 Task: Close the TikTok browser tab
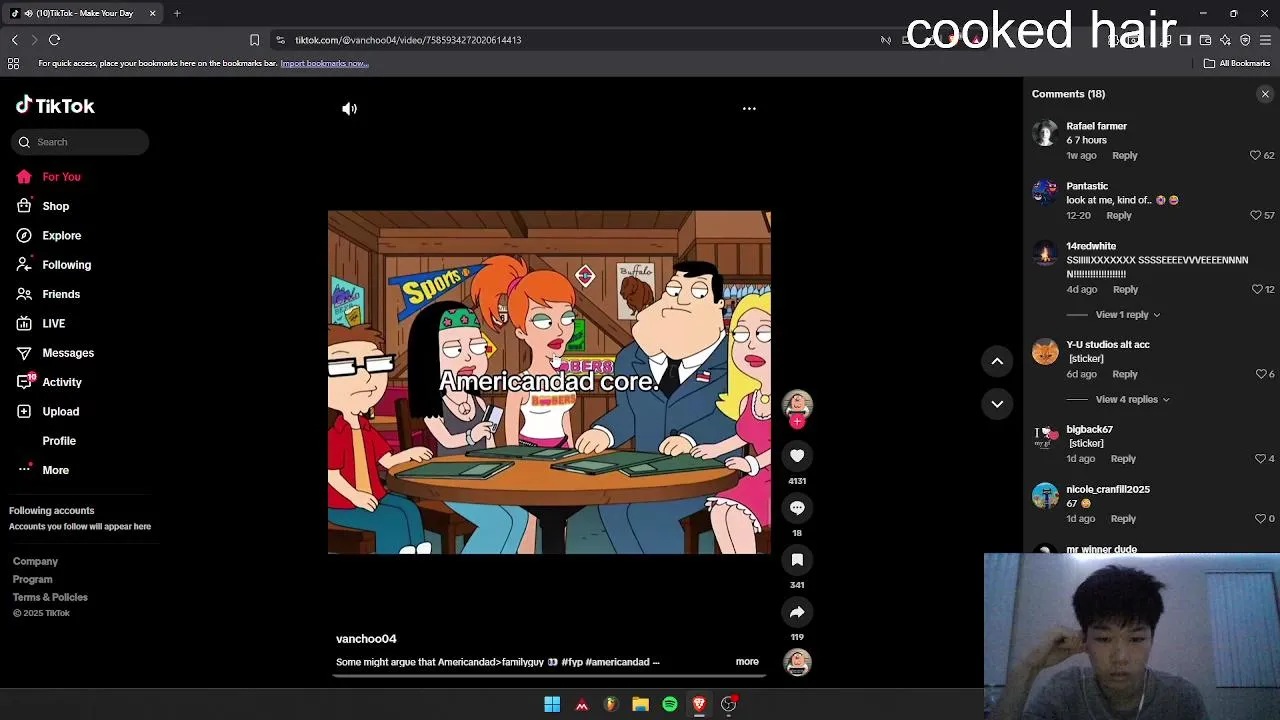point(152,13)
